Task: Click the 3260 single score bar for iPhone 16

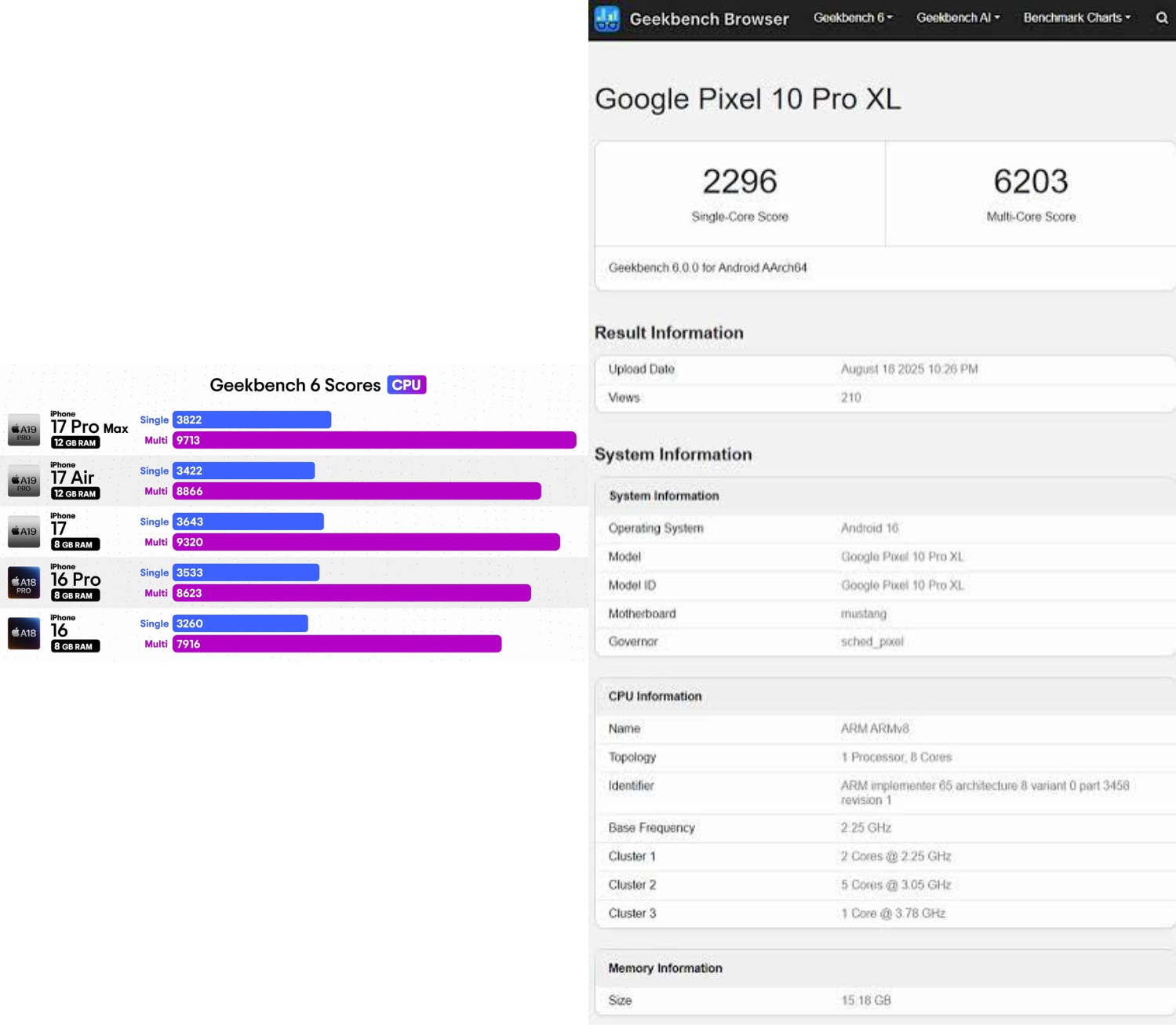Action: [x=240, y=623]
